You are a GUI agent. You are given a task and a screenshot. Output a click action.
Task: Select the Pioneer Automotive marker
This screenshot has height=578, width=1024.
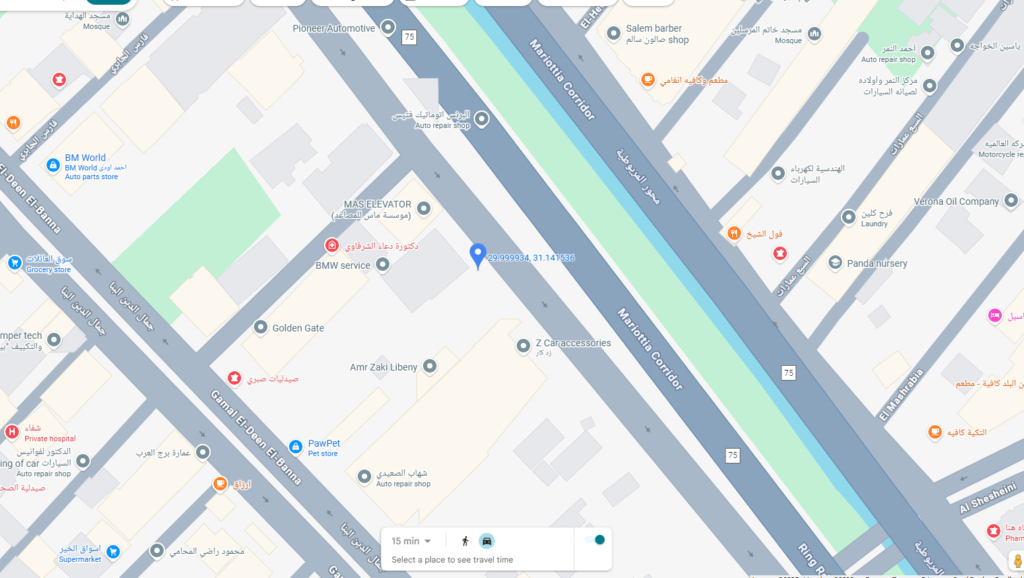[x=388, y=27]
